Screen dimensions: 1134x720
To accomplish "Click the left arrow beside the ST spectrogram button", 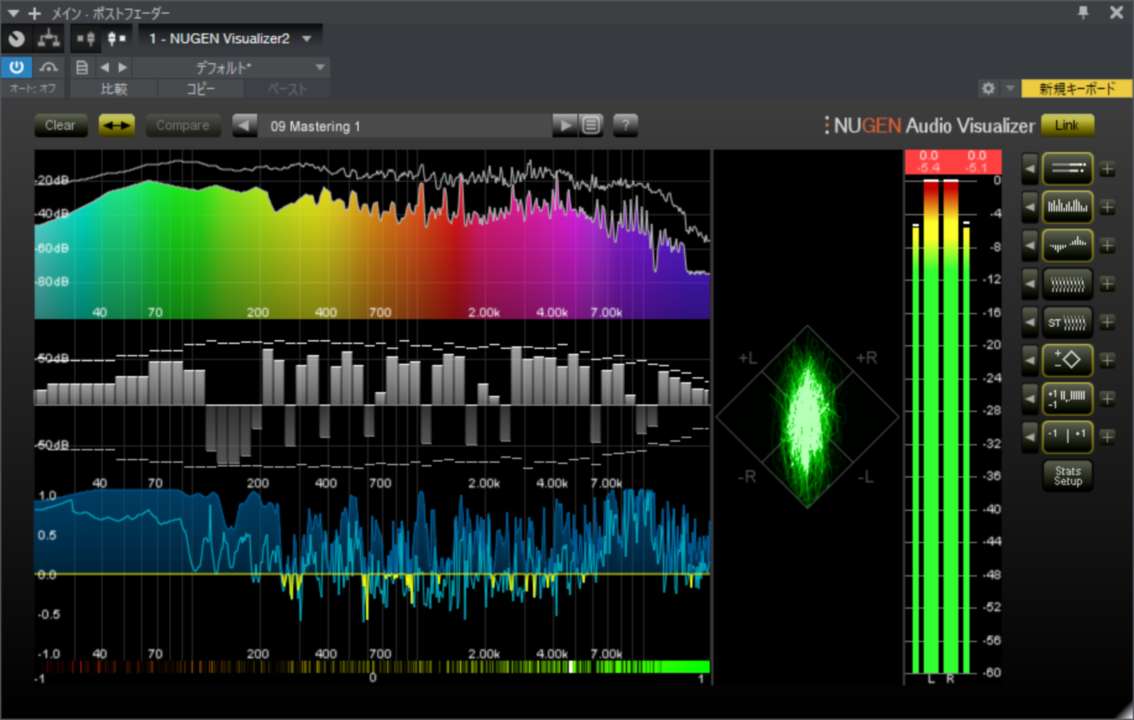I will click(x=1029, y=322).
